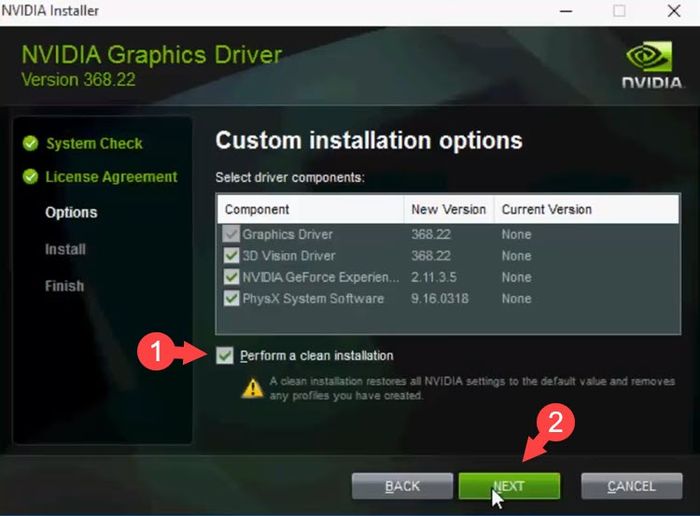Click the System Check green checkmark icon
This screenshot has height=516, width=700.
[30, 143]
